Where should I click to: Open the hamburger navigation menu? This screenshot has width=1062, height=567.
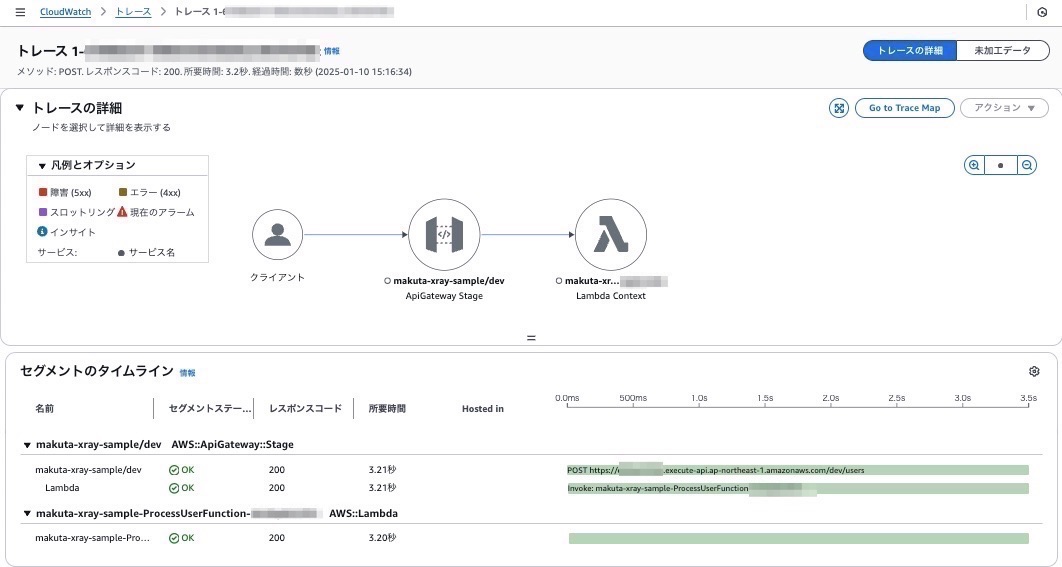coord(20,12)
